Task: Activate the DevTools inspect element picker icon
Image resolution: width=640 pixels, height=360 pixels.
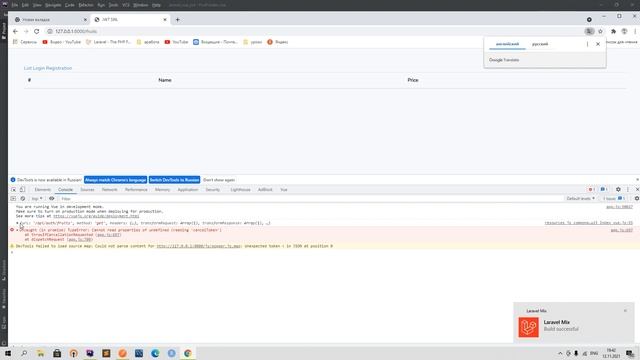Action: [13, 190]
